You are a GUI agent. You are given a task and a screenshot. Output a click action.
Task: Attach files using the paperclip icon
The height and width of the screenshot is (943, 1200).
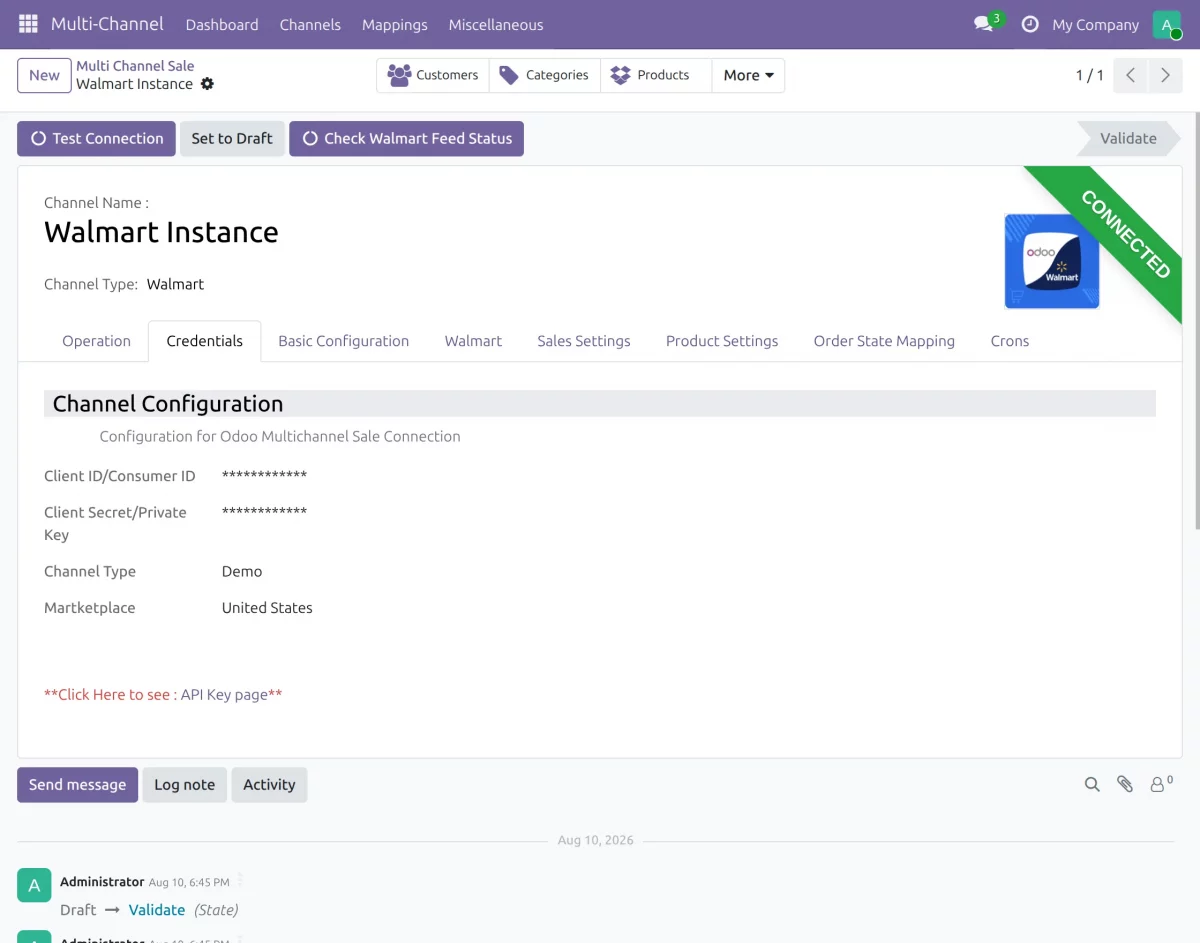pos(1125,785)
